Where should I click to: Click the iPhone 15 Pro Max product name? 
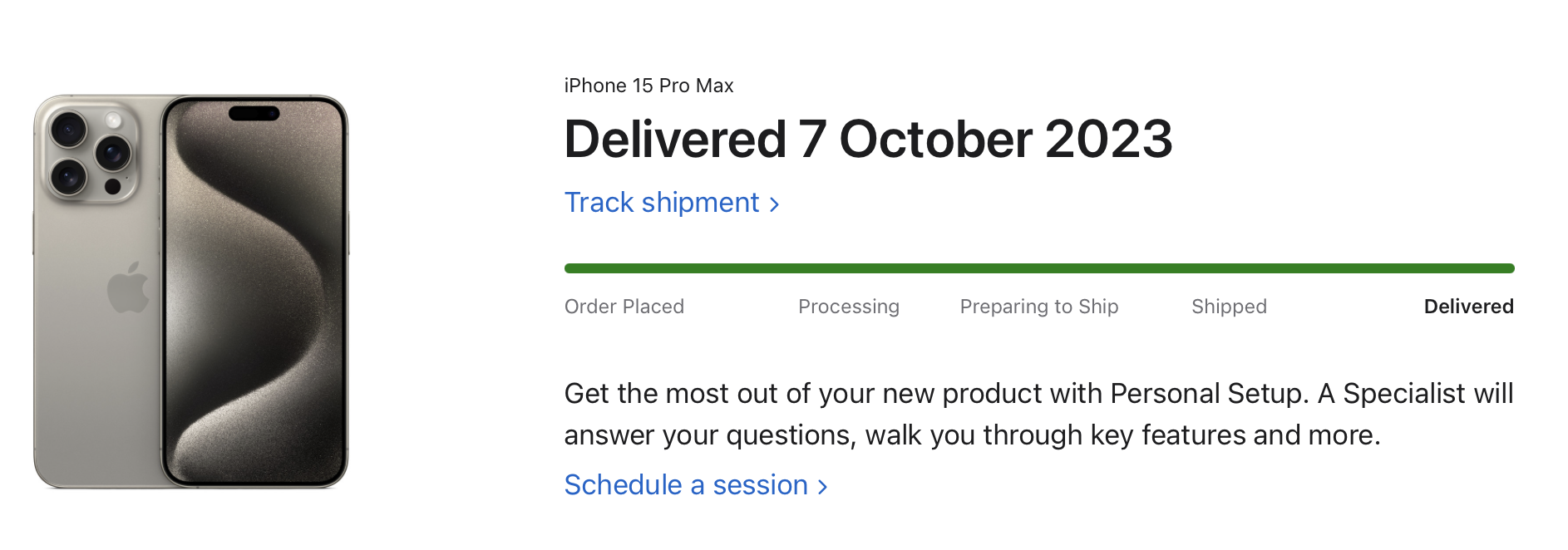click(x=648, y=86)
